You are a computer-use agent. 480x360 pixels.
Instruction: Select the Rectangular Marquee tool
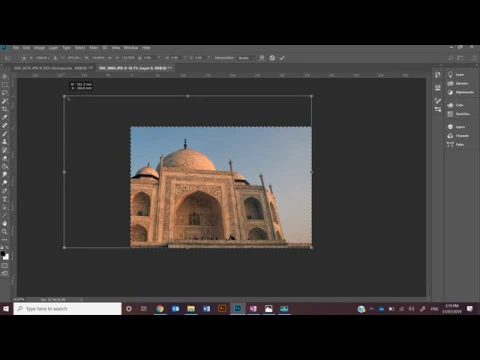pos(5,85)
